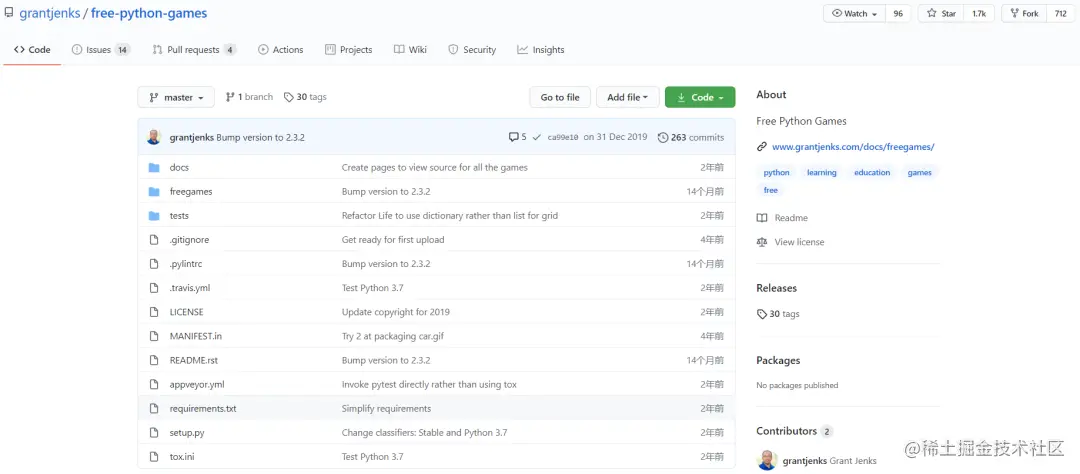
Task: Open commit message 'Simplify requirements'
Action: point(386,409)
